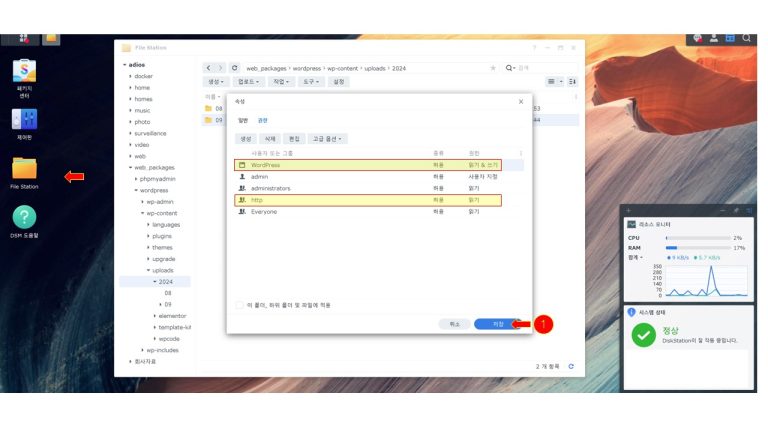
Task: Click the blue Save button
Action: (498, 324)
